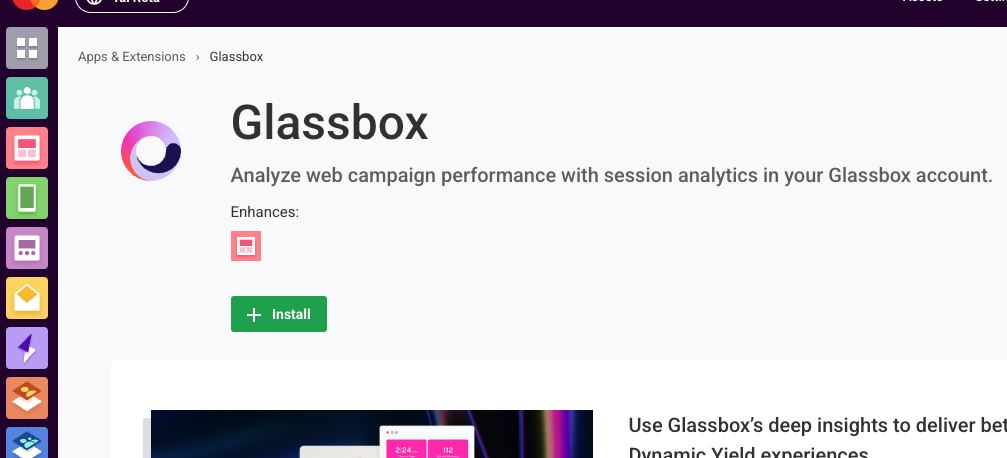
Task: Expand the site selector dropdown in header
Action: coord(132,5)
